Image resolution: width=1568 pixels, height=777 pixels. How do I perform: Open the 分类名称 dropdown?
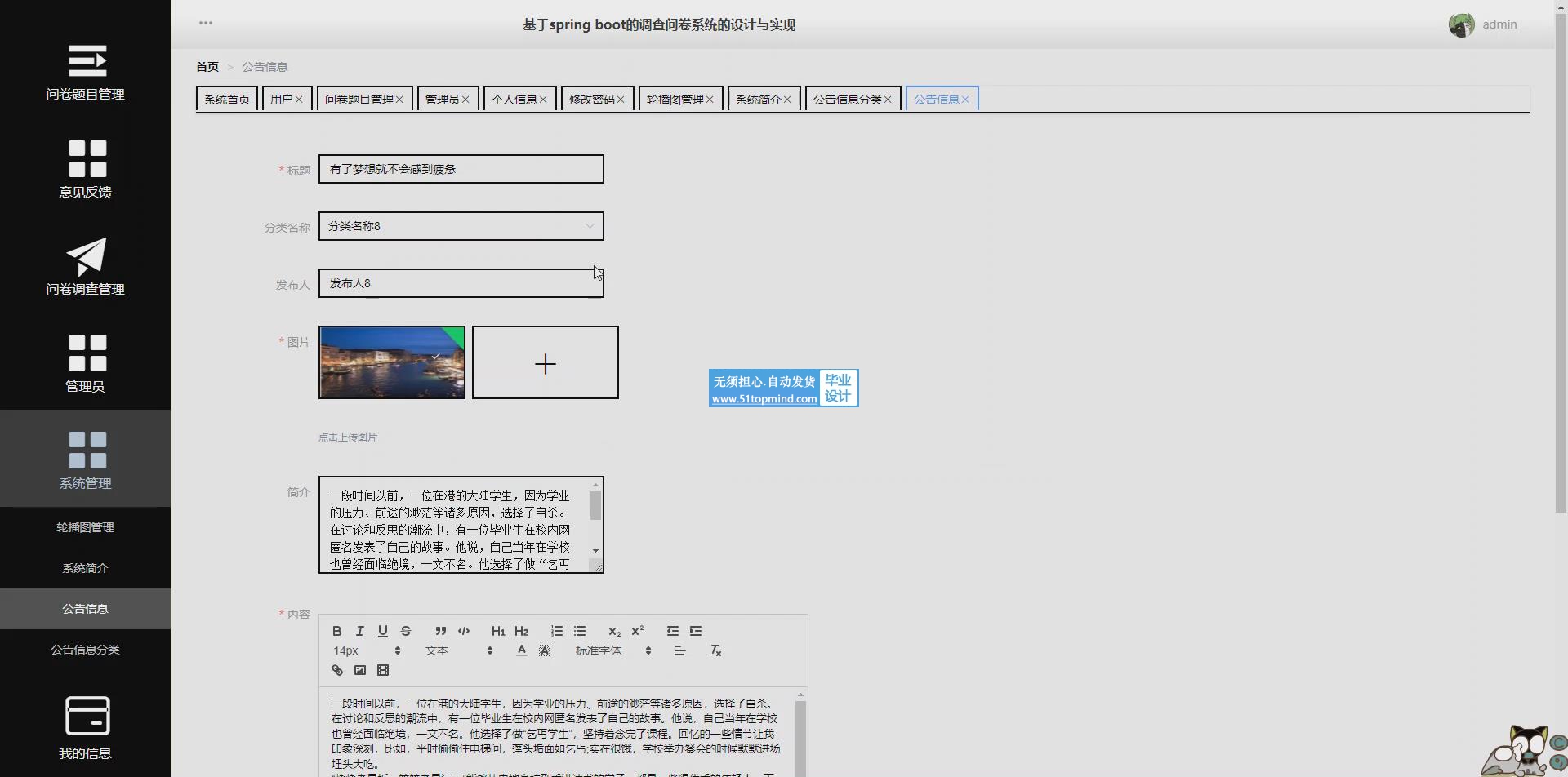pos(461,226)
